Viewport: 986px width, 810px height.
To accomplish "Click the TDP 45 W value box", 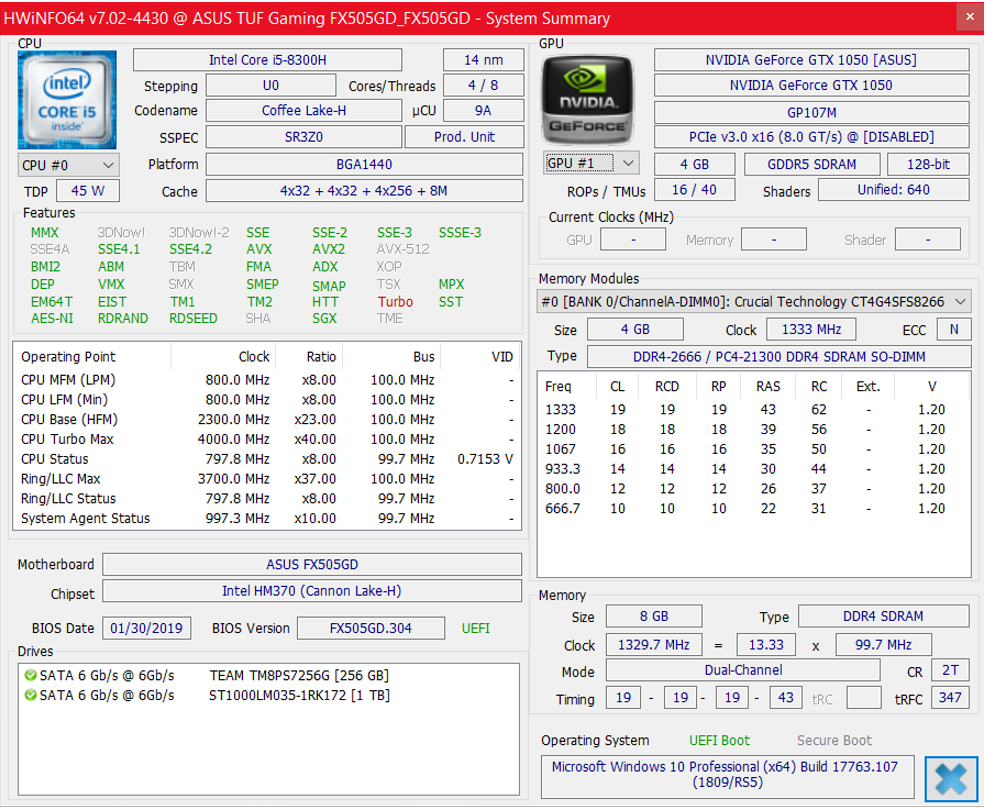I will [x=88, y=191].
